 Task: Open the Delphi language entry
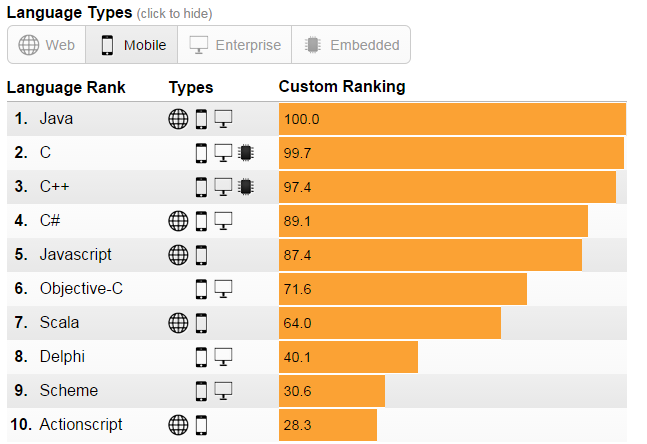(62, 357)
